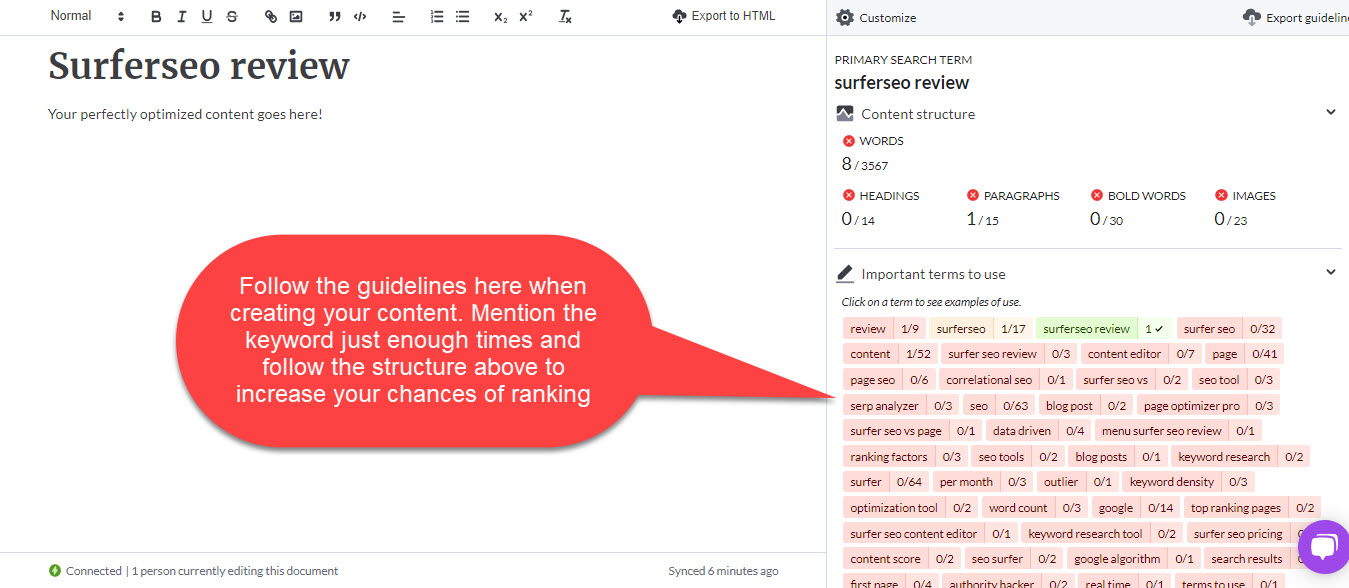Click the Surferseo review title
This screenshot has width=1349, height=588.
(x=199, y=66)
